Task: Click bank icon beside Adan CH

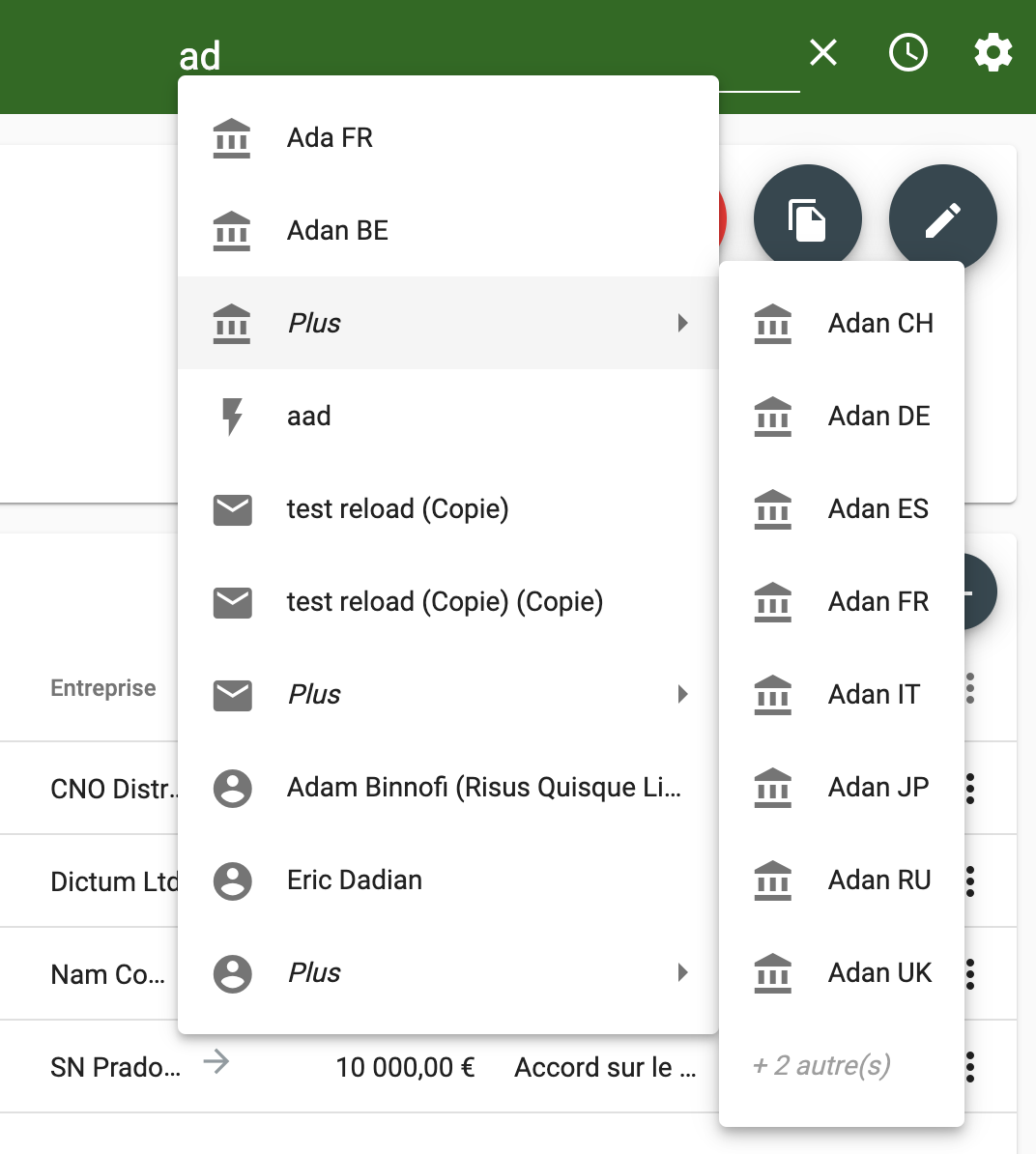Action: click(772, 324)
